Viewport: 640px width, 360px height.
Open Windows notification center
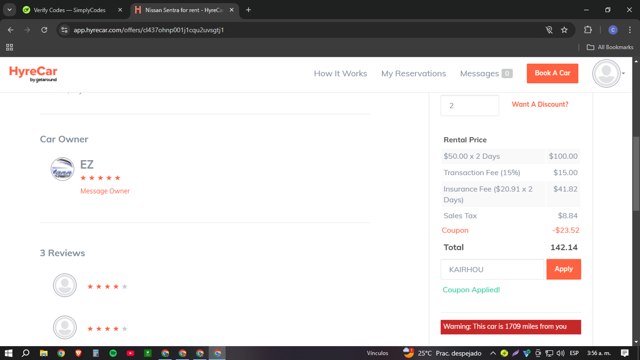pos(624,353)
